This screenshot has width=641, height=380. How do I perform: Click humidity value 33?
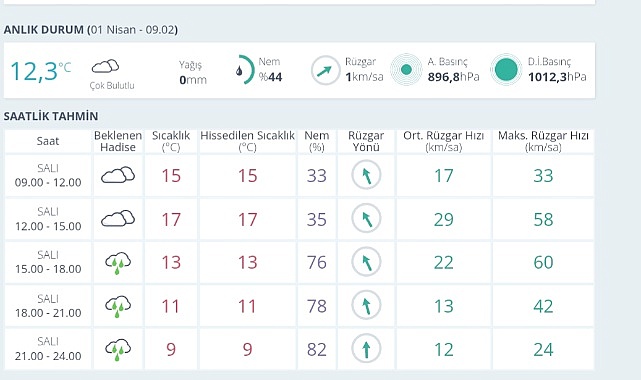[317, 176]
